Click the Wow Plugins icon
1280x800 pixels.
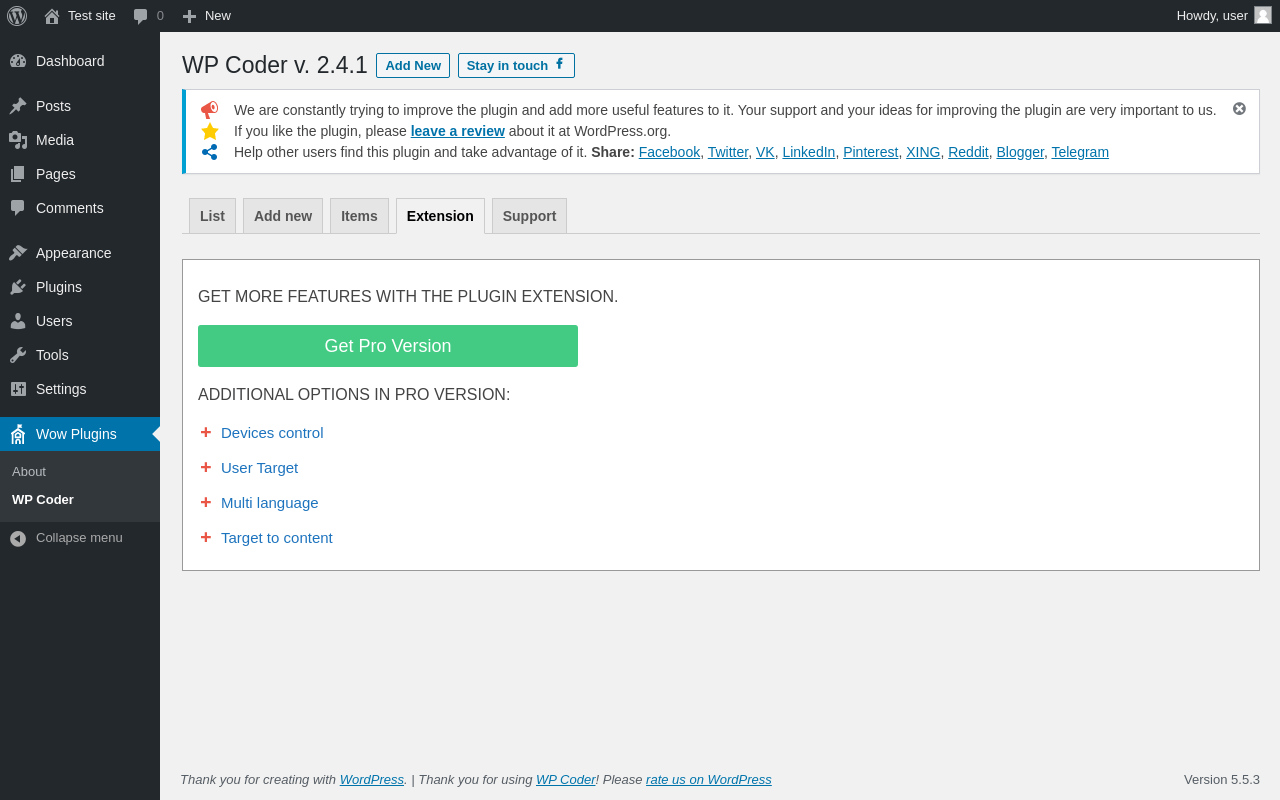(18, 434)
